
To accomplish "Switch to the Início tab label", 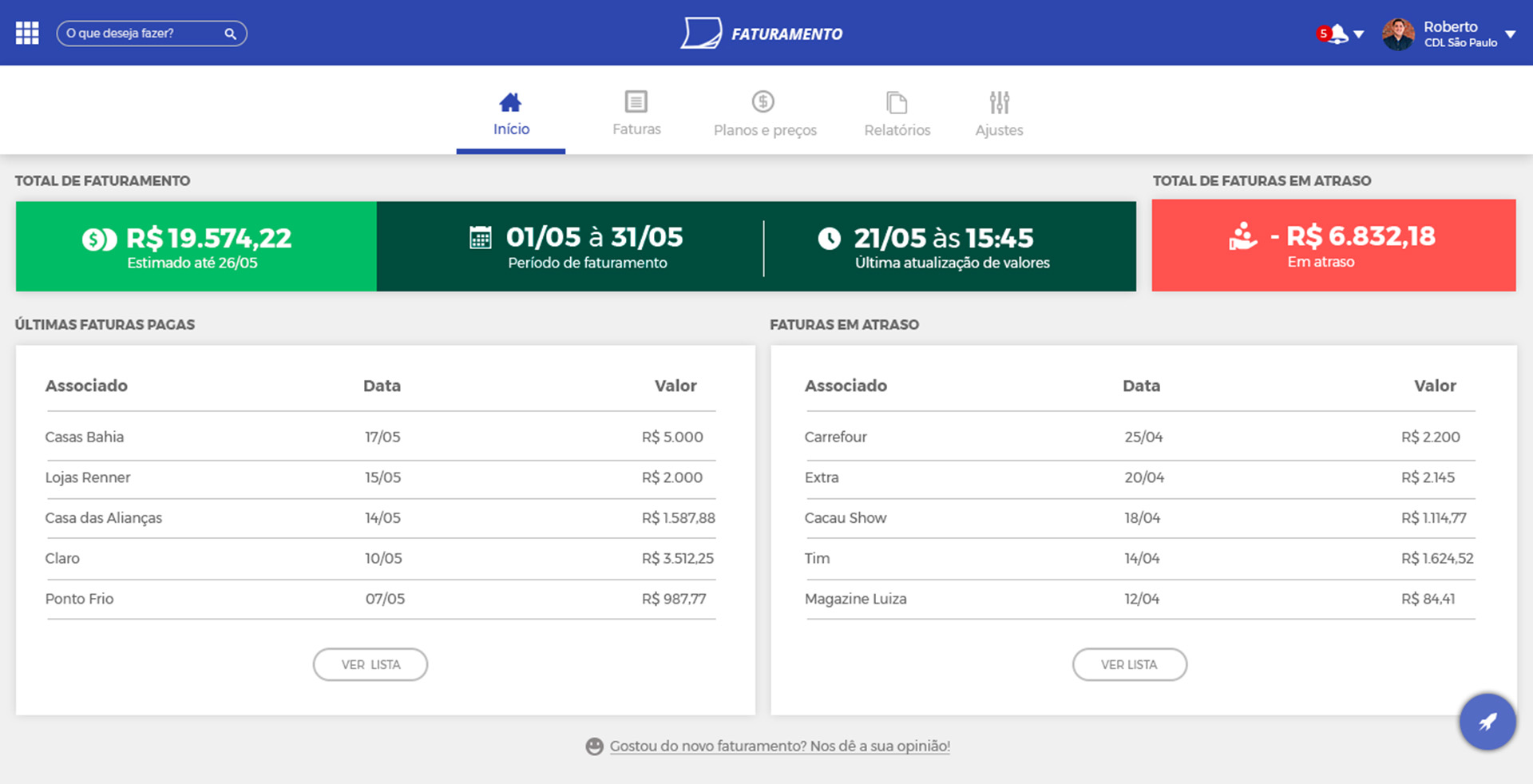I will (x=511, y=129).
